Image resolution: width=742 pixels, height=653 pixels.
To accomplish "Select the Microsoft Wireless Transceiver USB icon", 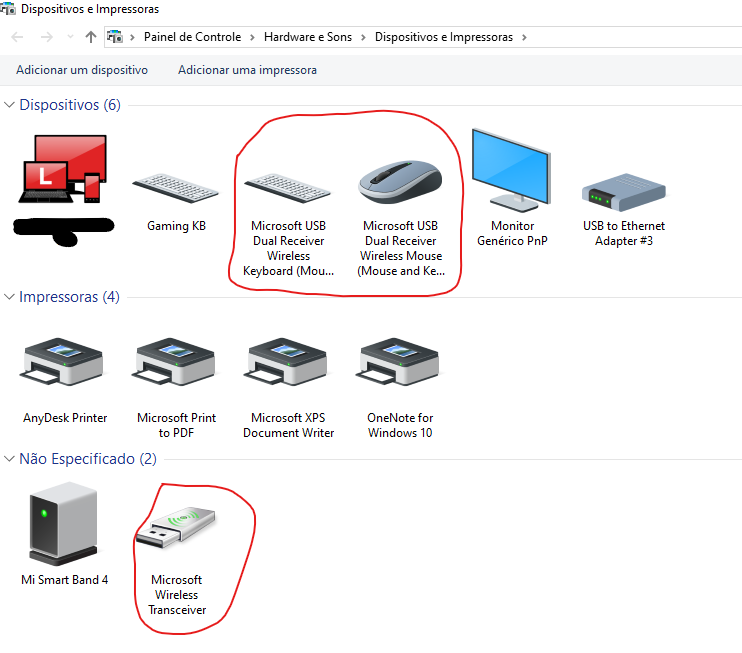I will click(176, 528).
